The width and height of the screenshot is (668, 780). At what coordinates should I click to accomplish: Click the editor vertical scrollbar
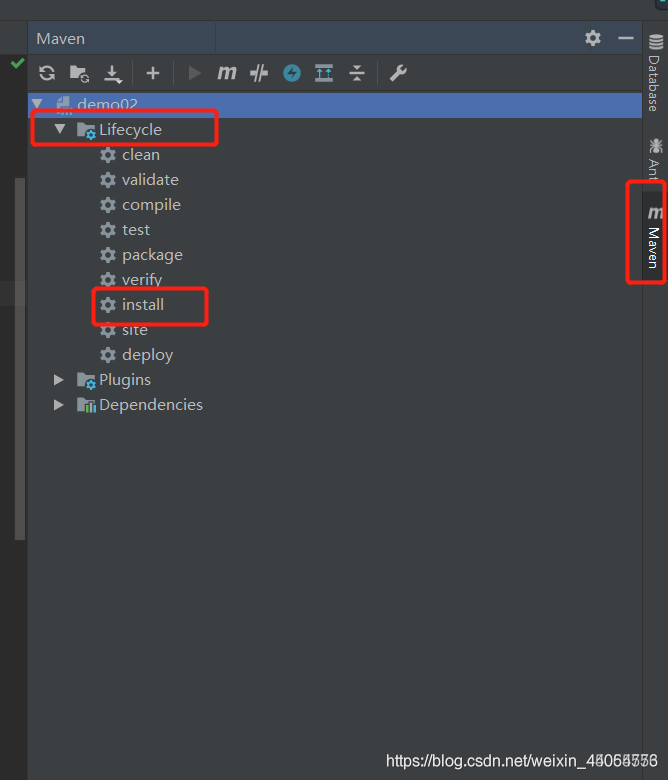(20, 358)
